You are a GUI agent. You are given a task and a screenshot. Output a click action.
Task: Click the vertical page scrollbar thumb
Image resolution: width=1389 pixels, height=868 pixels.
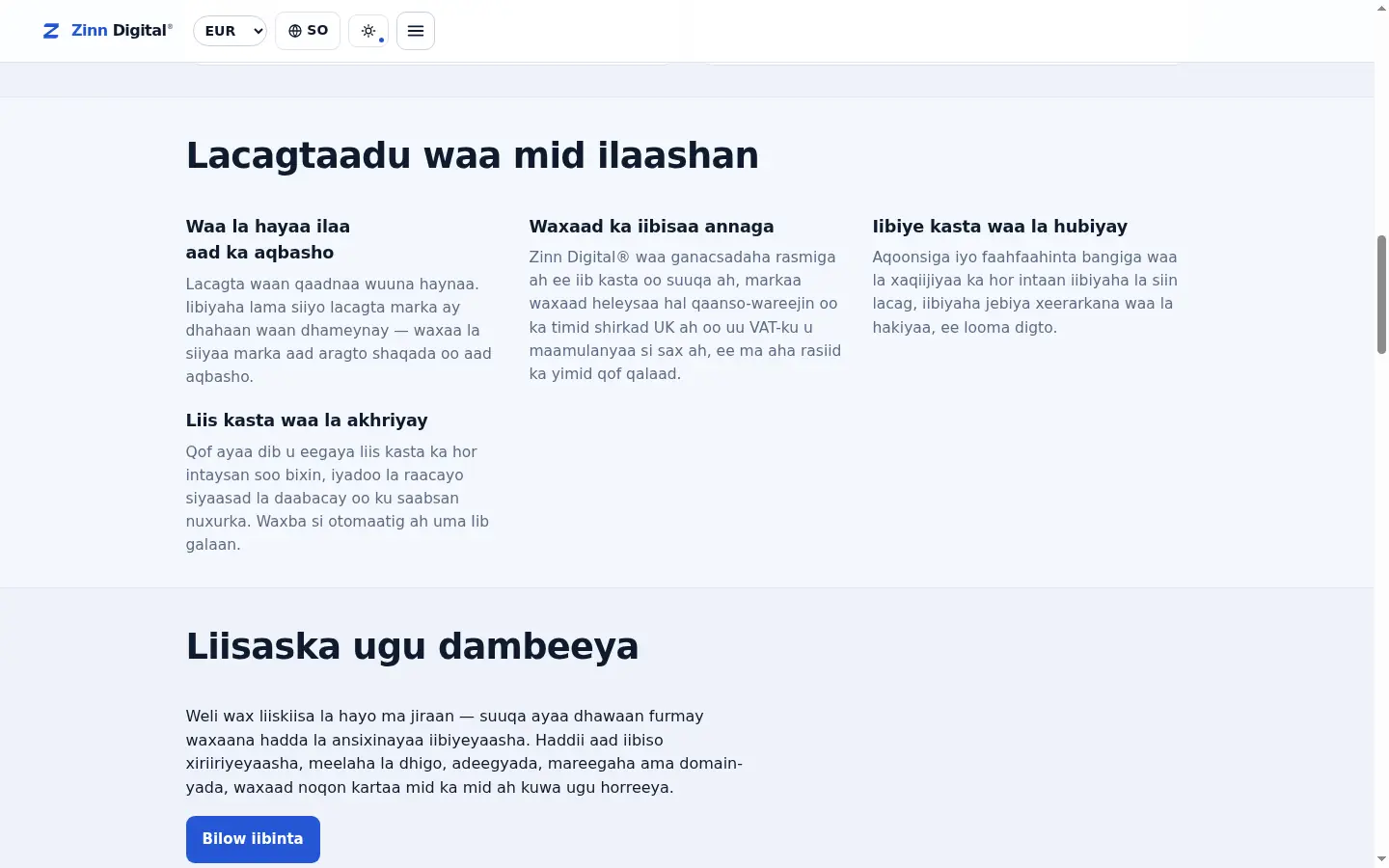click(1381, 294)
